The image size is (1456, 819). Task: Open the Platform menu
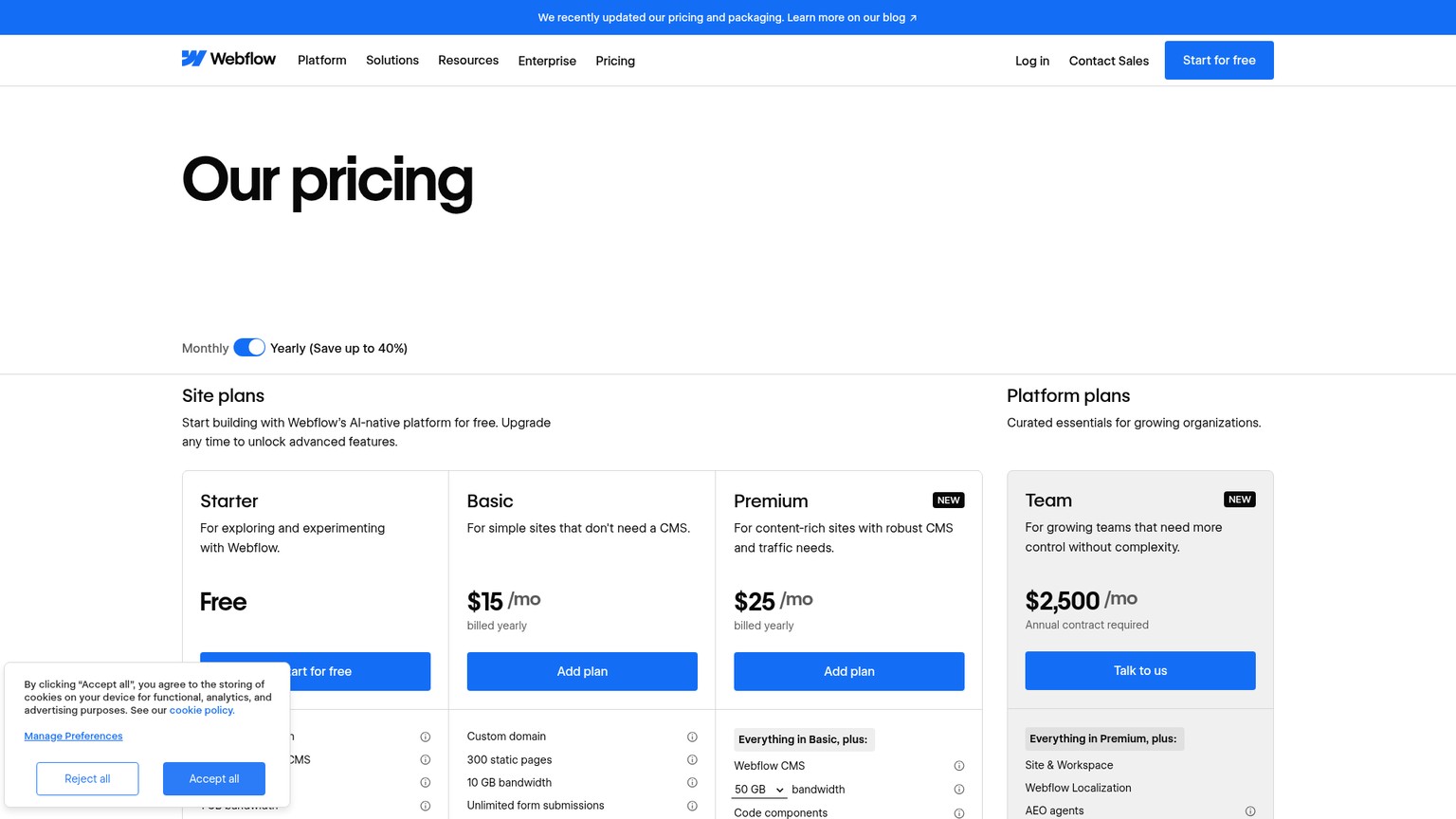tap(322, 60)
